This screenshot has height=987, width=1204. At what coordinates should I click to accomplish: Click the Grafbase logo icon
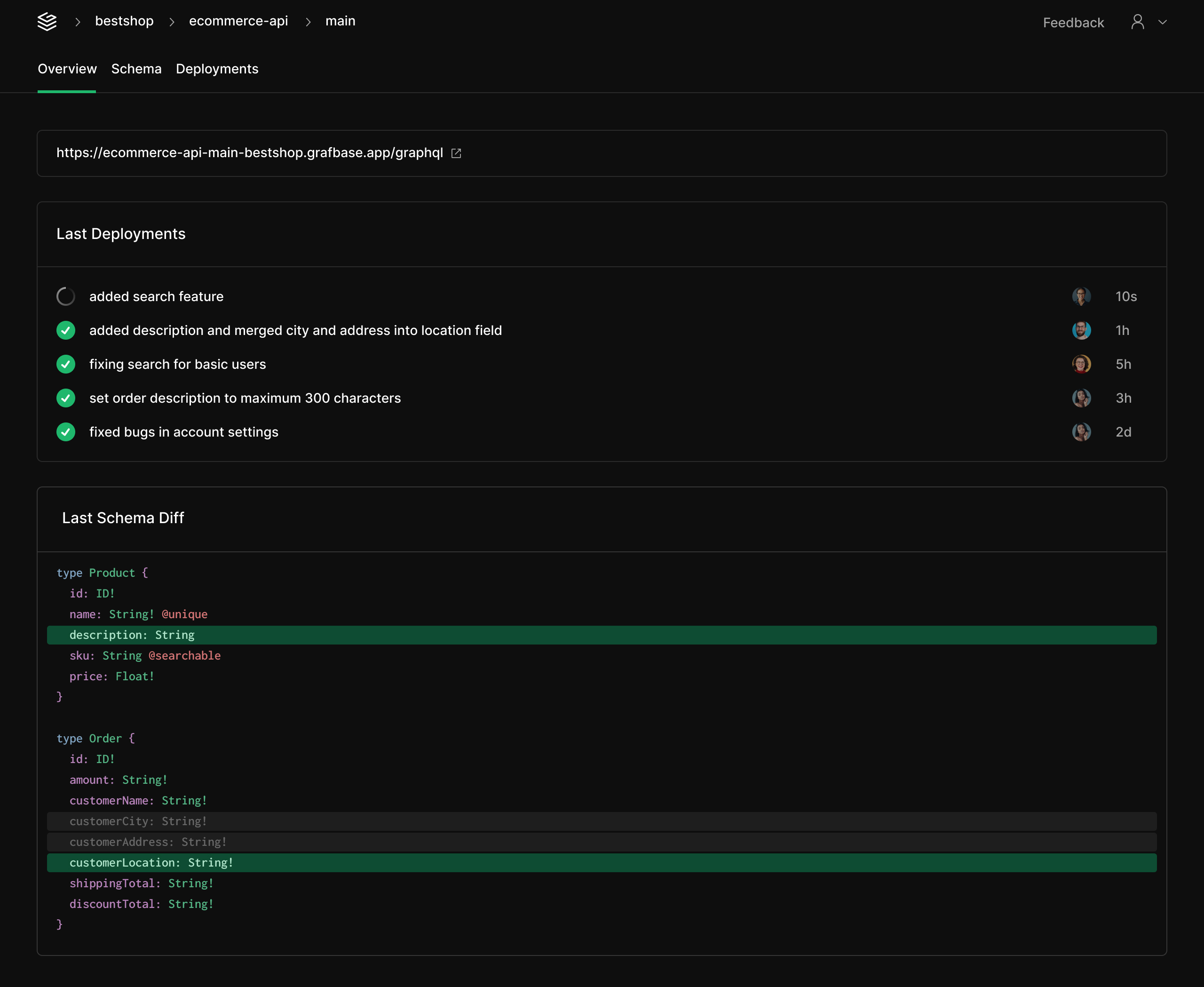(x=47, y=22)
